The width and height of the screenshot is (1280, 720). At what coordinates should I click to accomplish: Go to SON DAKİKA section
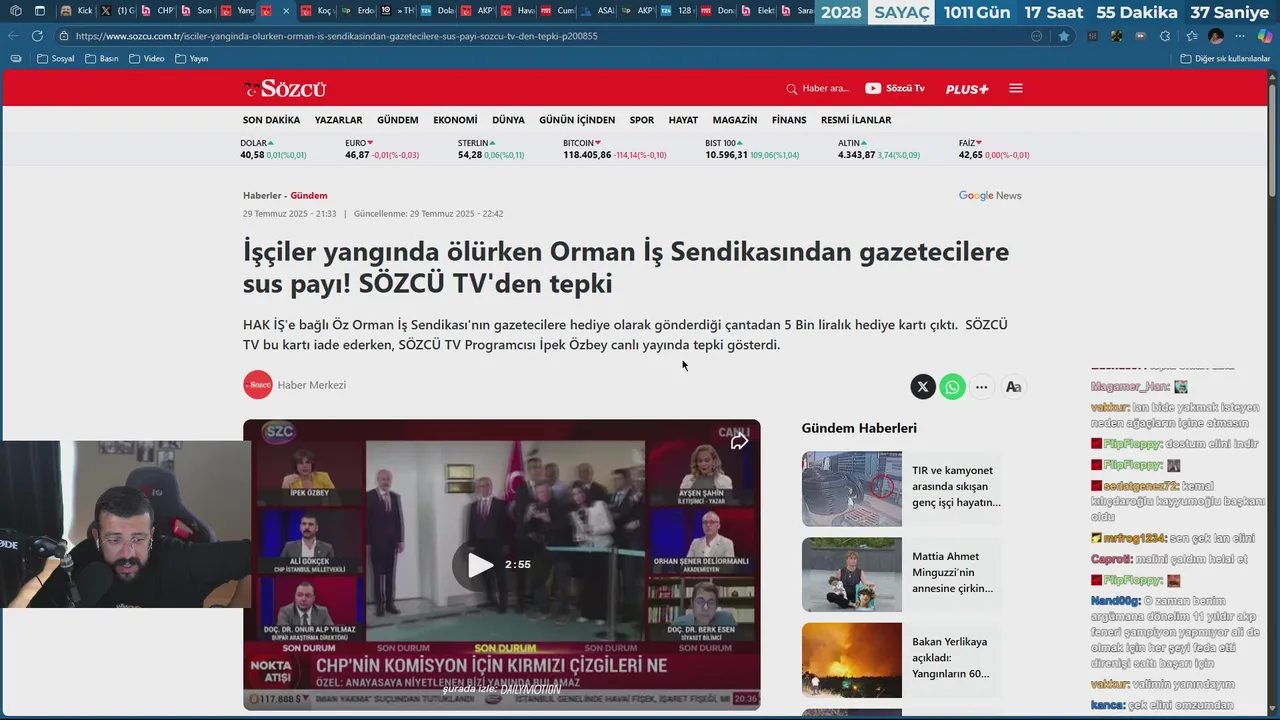click(271, 120)
